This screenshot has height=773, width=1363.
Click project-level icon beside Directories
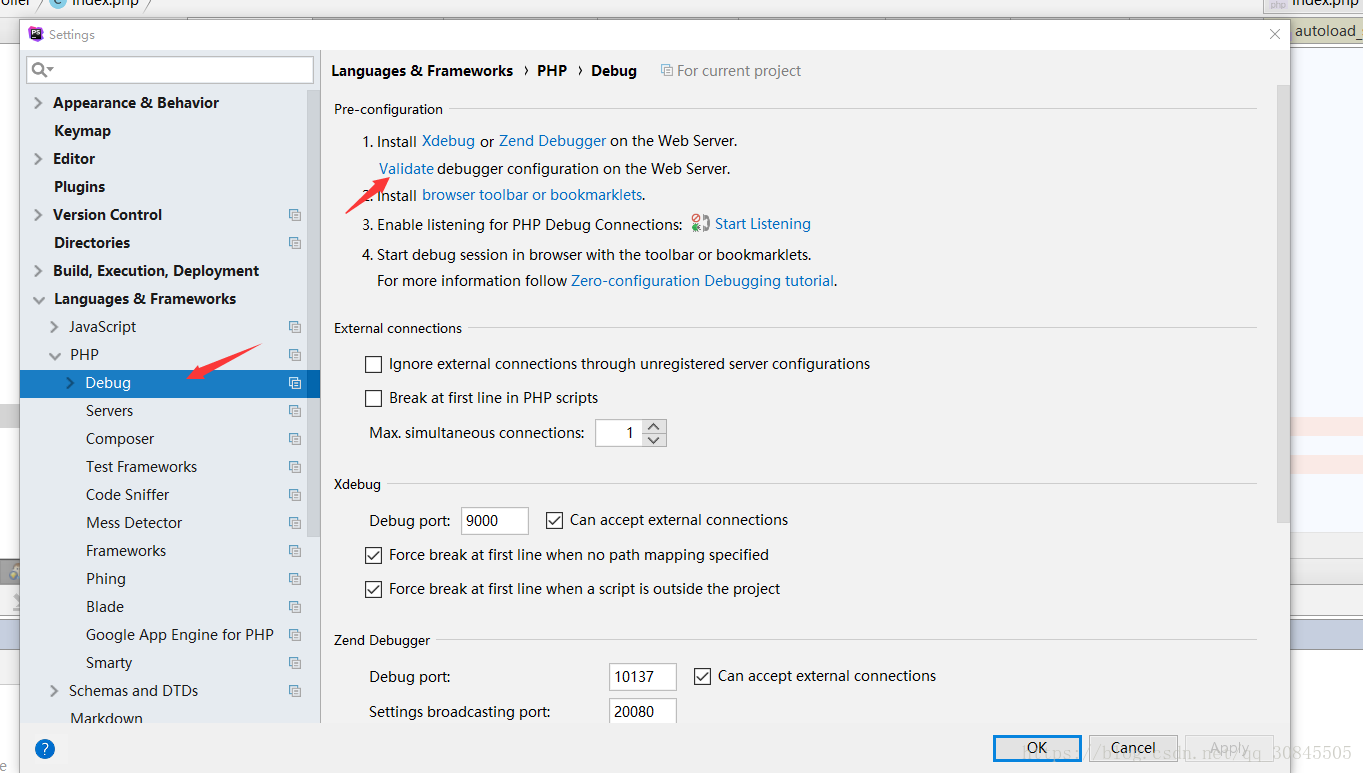[295, 243]
